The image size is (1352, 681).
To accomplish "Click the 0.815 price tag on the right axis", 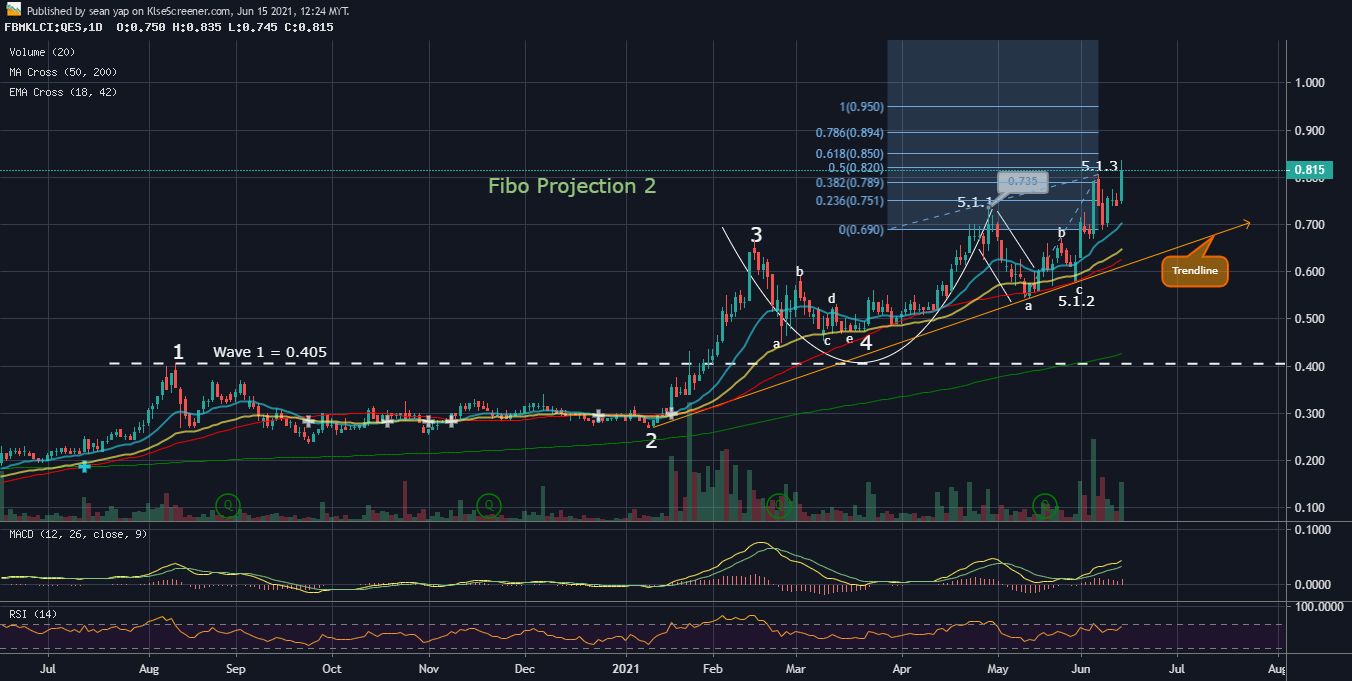I will (1308, 169).
